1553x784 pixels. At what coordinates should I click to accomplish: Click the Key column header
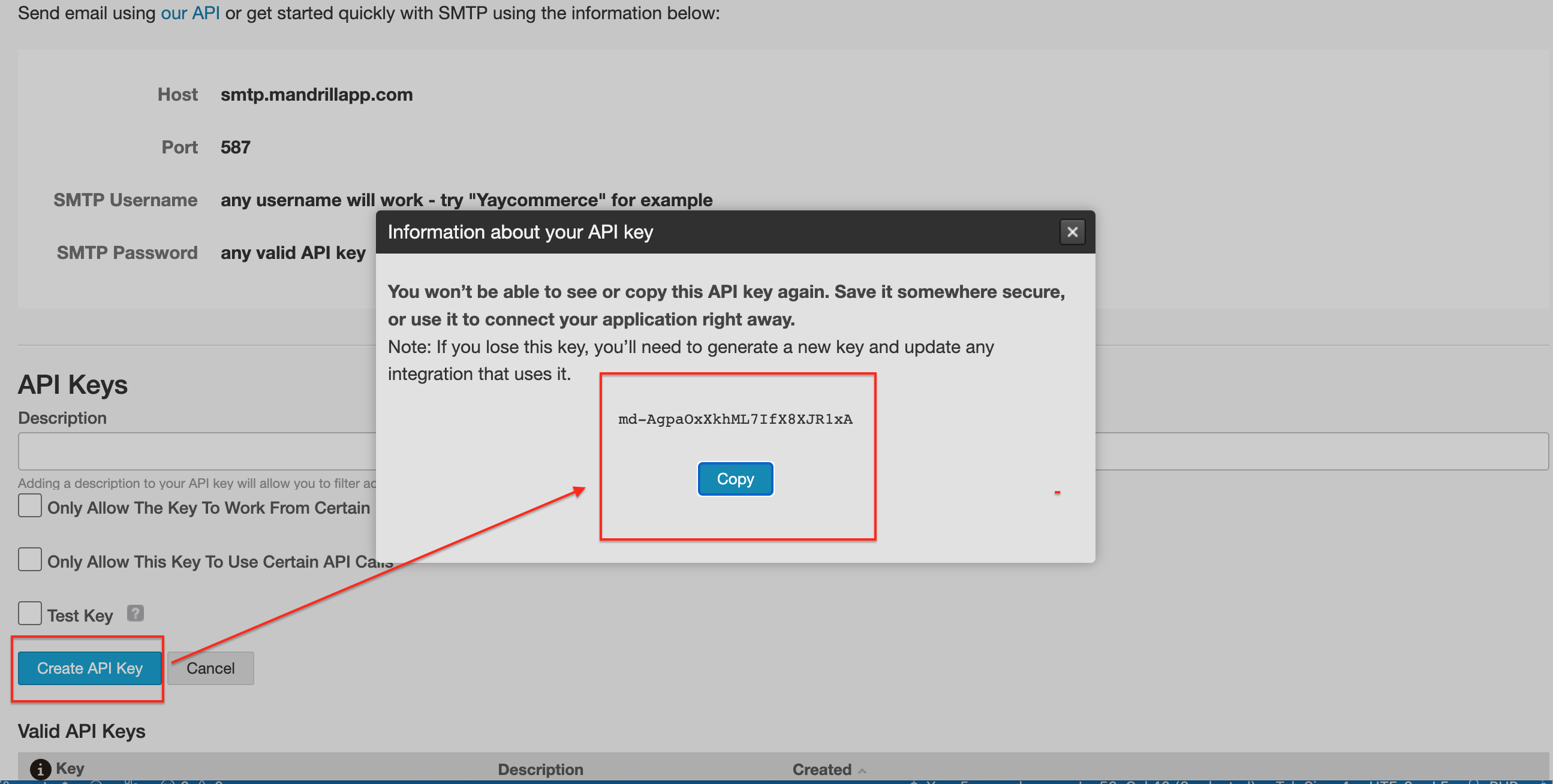70,768
